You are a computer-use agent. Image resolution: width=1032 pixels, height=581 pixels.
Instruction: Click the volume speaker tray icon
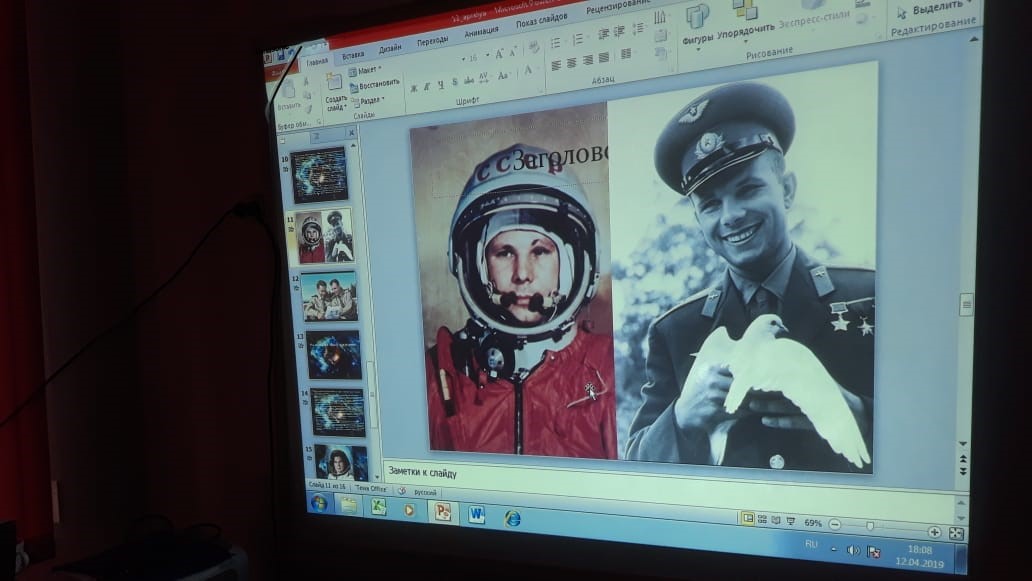click(x=852, y=550)
